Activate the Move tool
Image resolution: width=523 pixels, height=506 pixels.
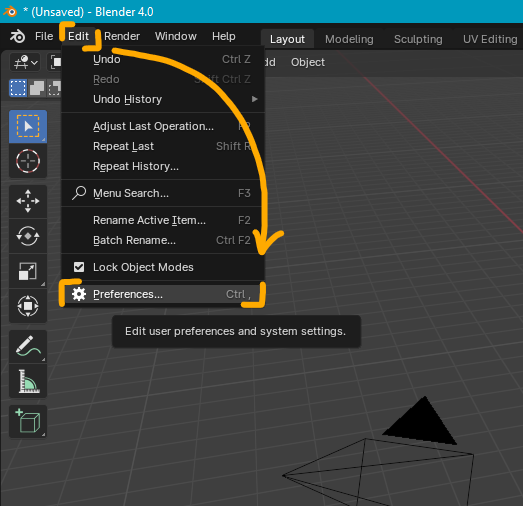point(28,201)
